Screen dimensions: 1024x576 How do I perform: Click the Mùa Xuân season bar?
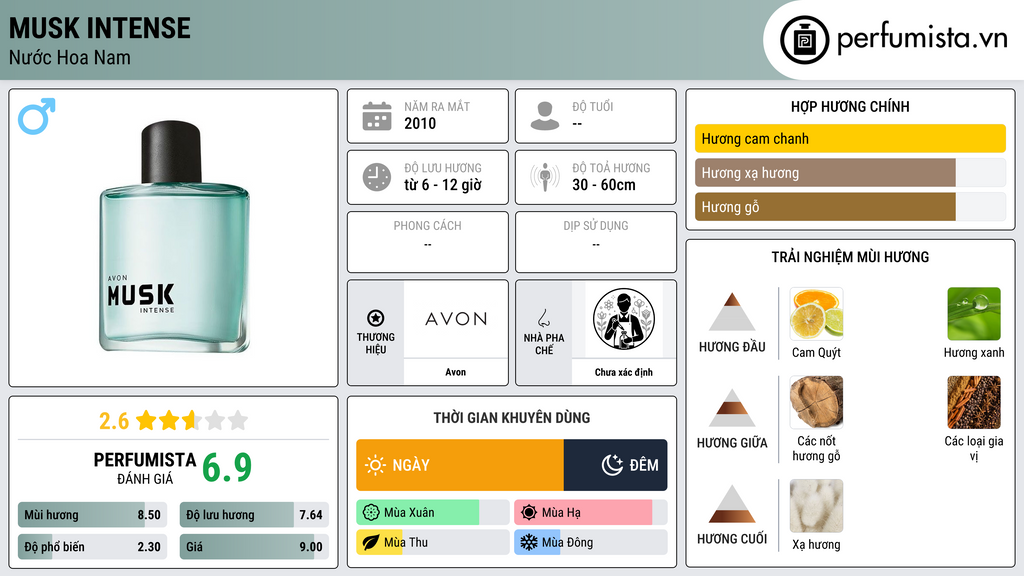point(433,513)
